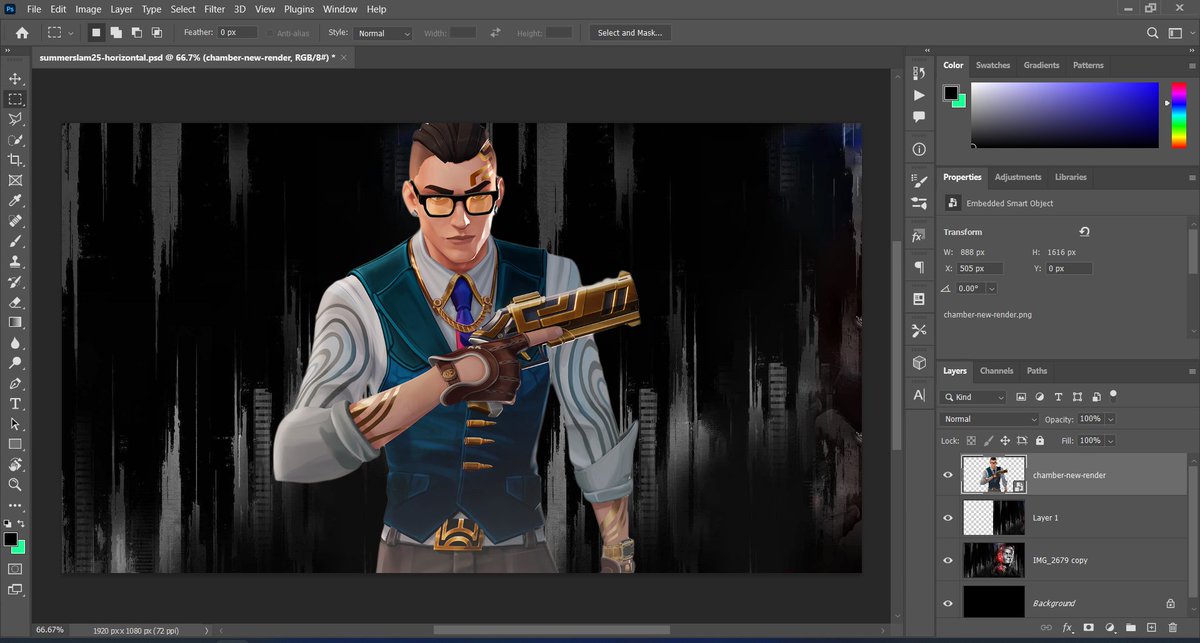
Task: Open the Info panel icon
Action: coord(919,149)
